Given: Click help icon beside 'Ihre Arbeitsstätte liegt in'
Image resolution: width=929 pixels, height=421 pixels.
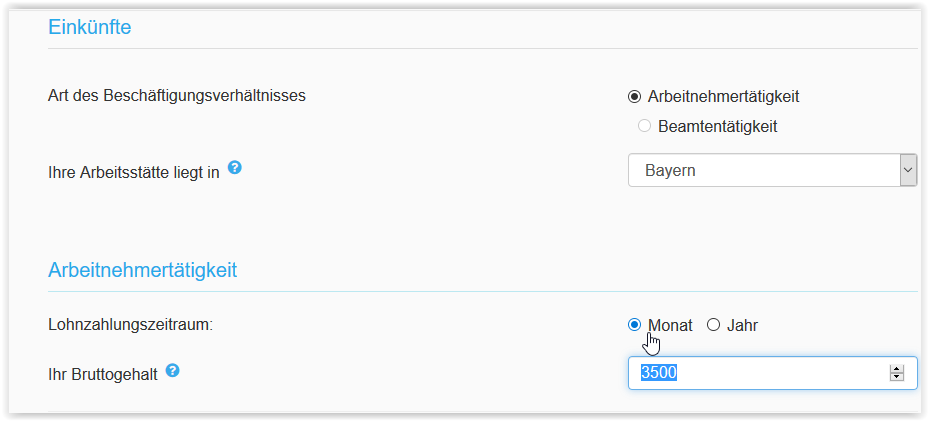Looking at the screenshot, I should [x=235, y=167].
